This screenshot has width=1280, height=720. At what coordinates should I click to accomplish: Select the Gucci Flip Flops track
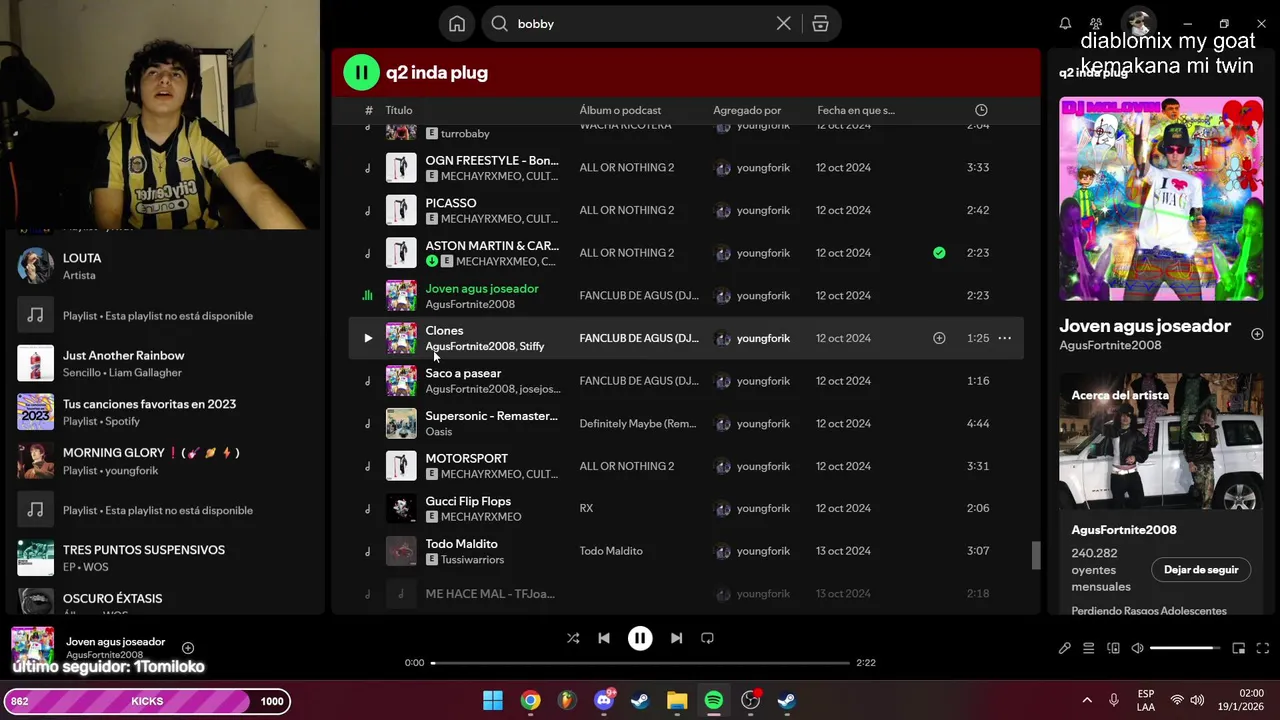pos(468,501)
